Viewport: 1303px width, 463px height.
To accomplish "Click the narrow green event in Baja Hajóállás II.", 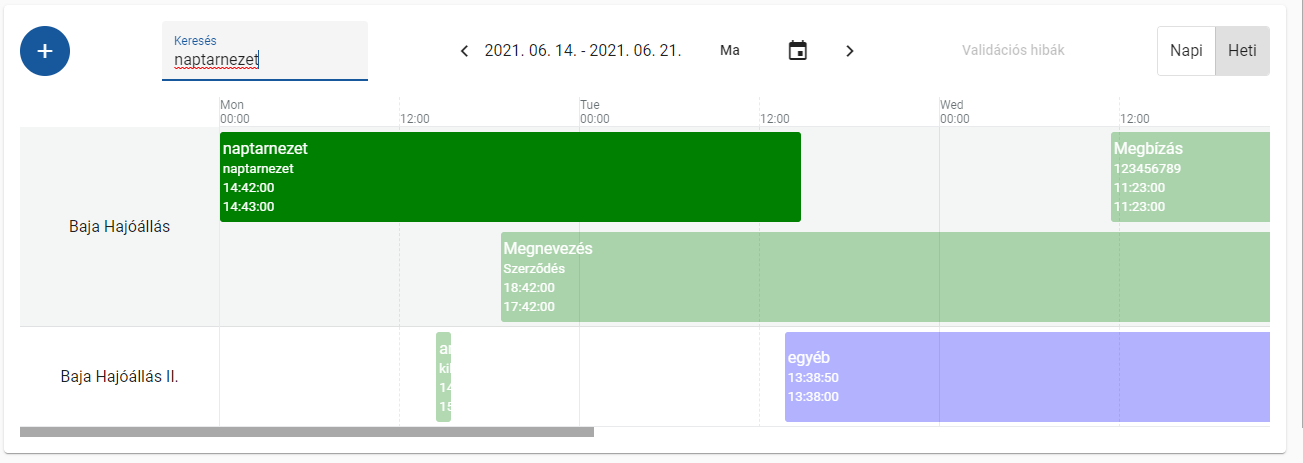I will [444, 377].
